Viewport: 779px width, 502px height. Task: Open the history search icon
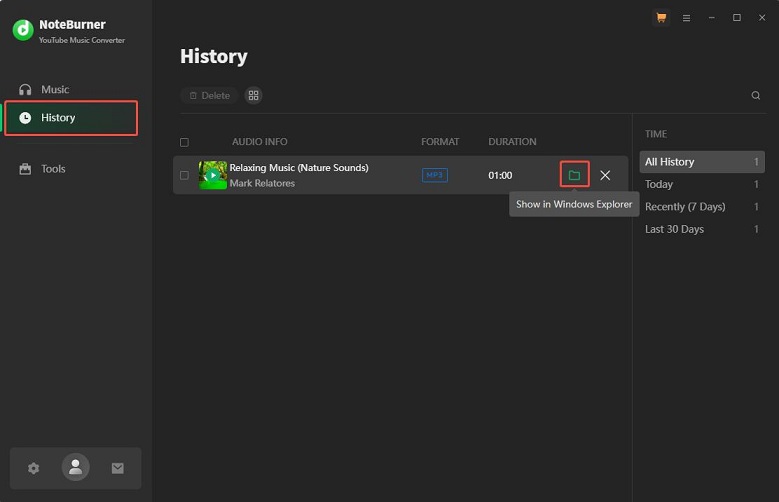tap(756, 95)
